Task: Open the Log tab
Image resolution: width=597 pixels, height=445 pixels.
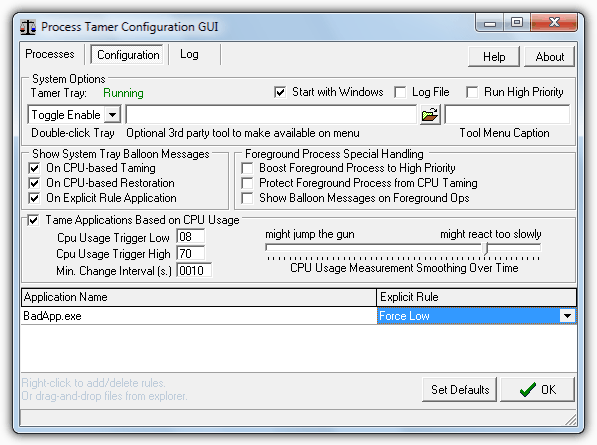Action: (189, 54)
